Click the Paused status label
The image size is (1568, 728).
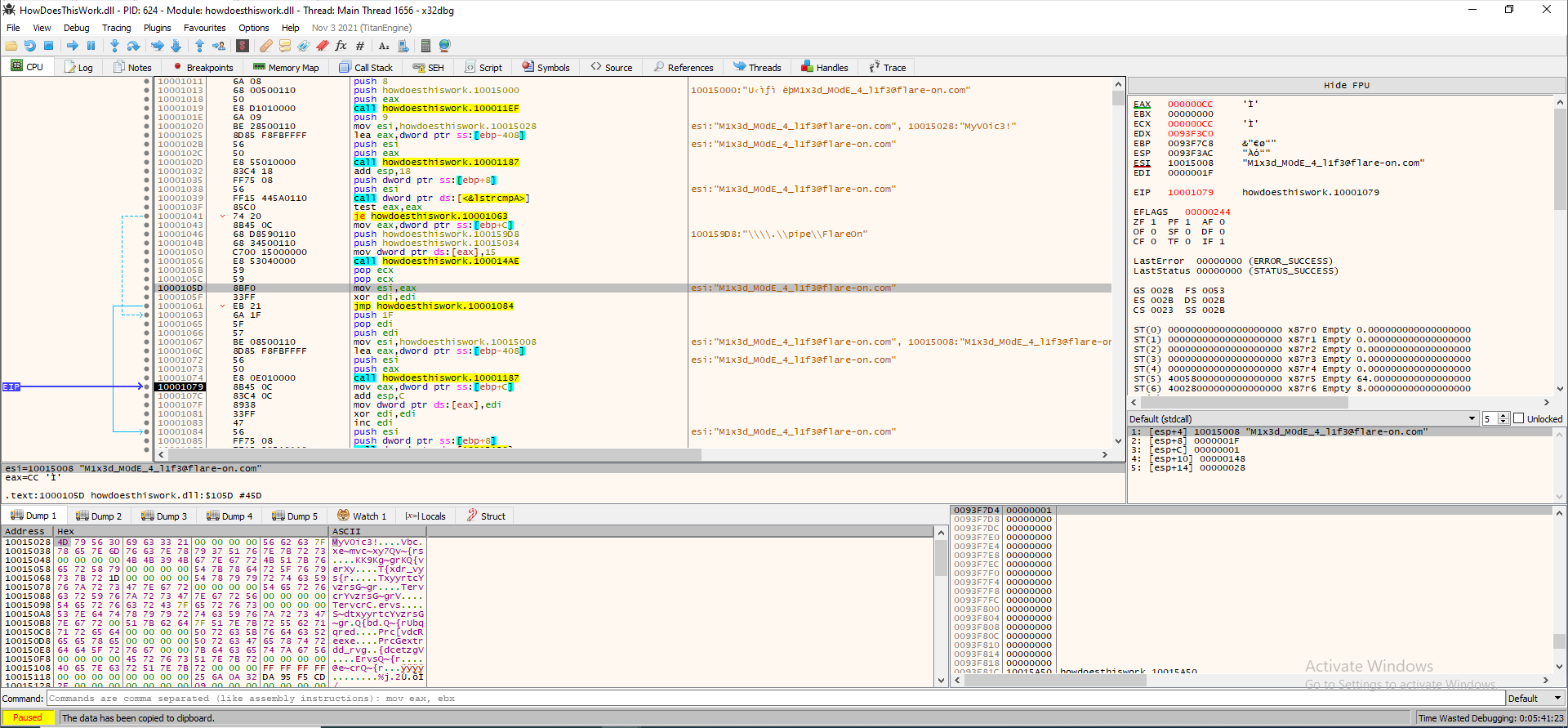28,717
